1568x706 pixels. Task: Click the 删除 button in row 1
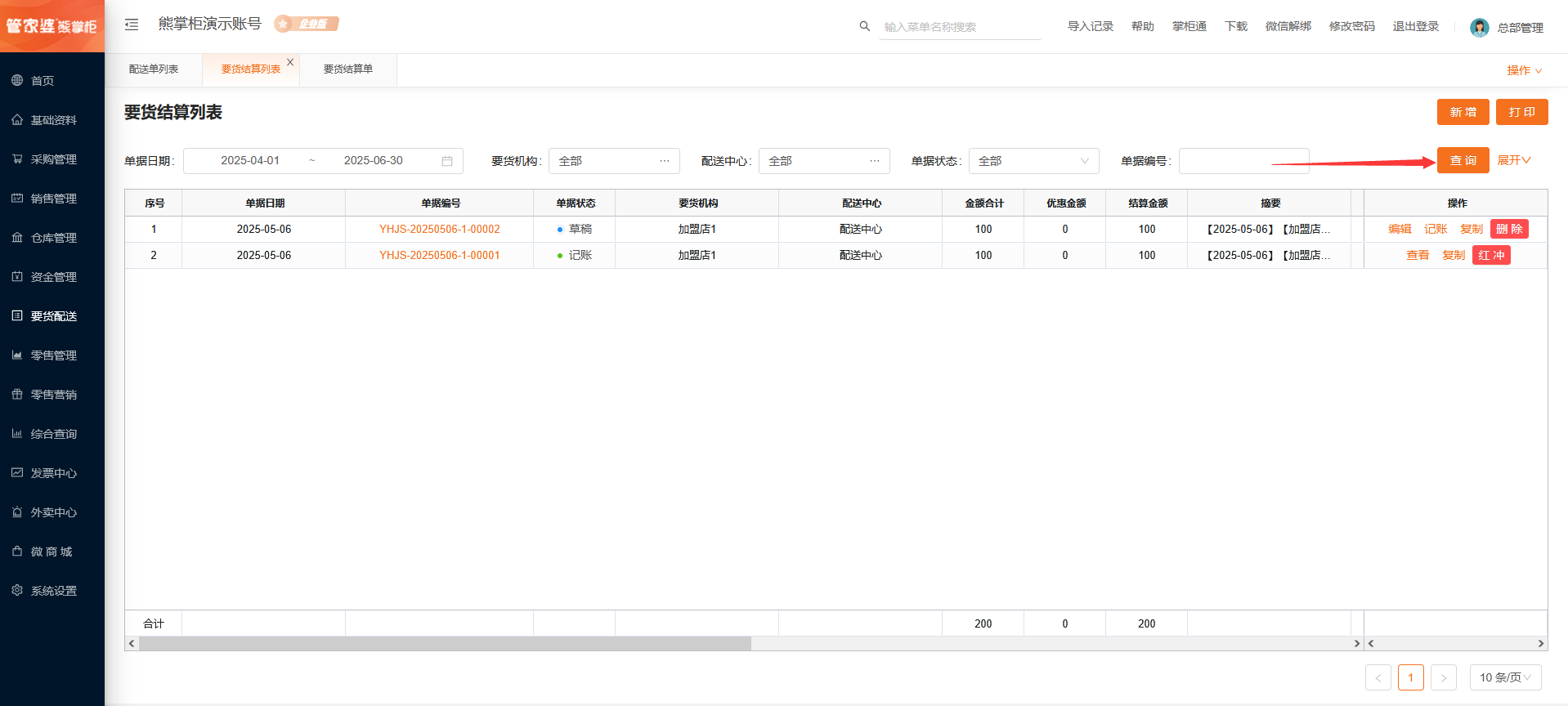pos(1509,229)
